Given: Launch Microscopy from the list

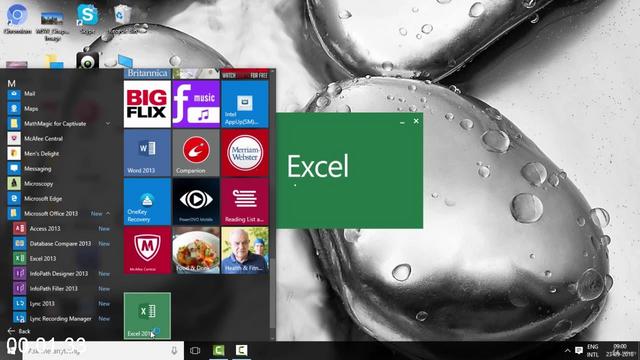Looking at the screenshot, I should point(59,184).
